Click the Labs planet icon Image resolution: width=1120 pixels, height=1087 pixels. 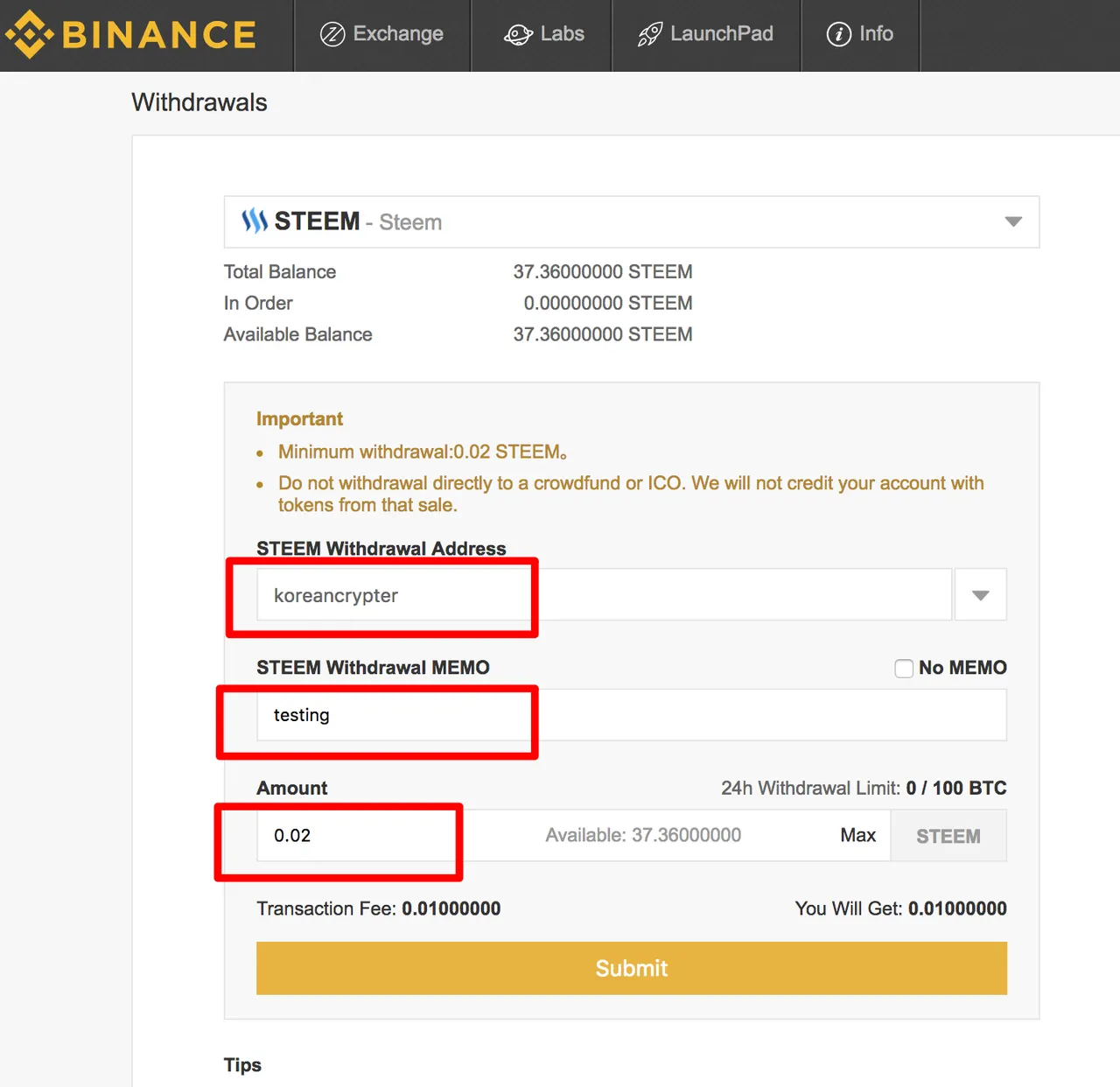[518, 35]
